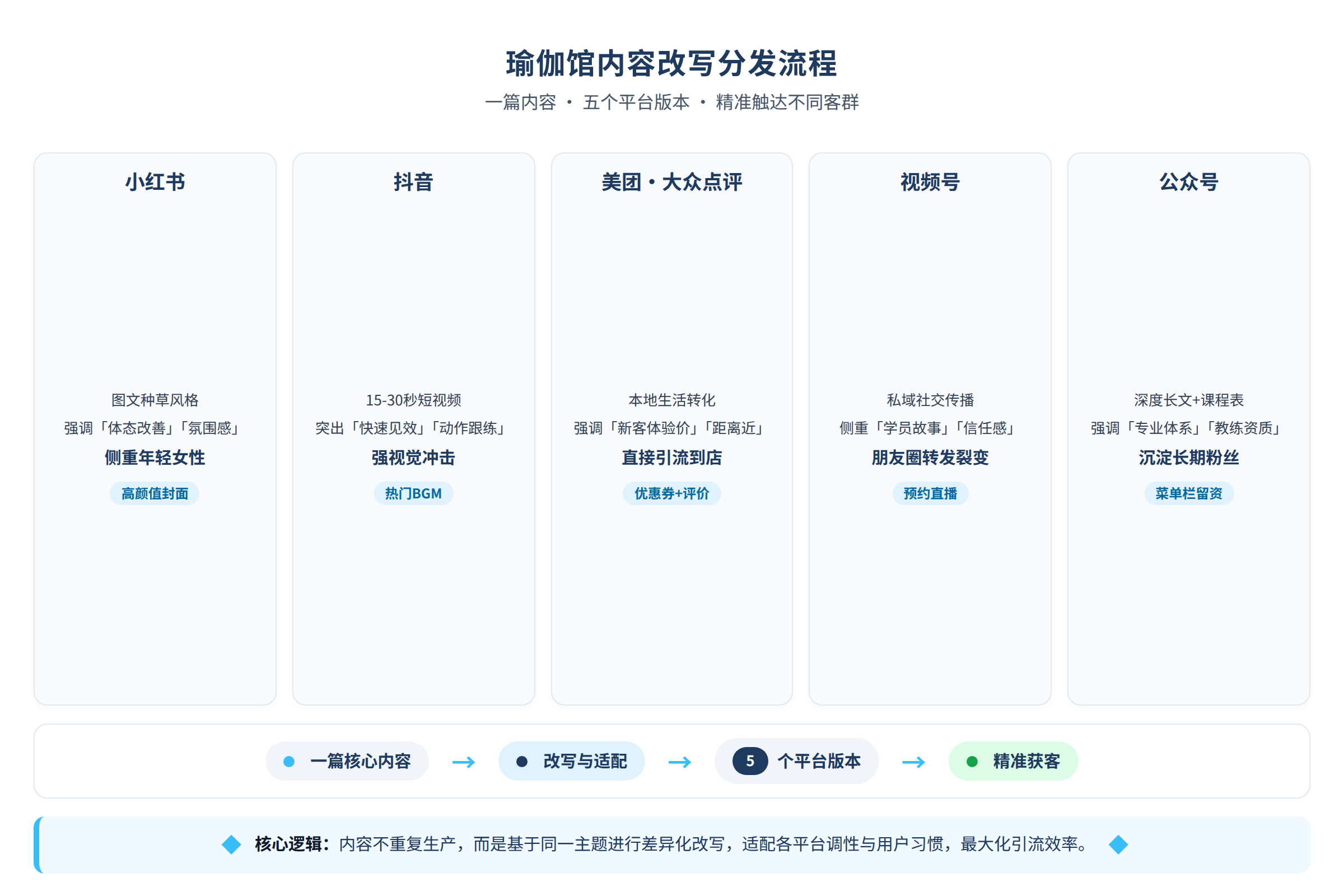Click the text 图文种草风格
Image resolution: width=1344 pixels, height=896 pixels.
(x=155, y=400)
